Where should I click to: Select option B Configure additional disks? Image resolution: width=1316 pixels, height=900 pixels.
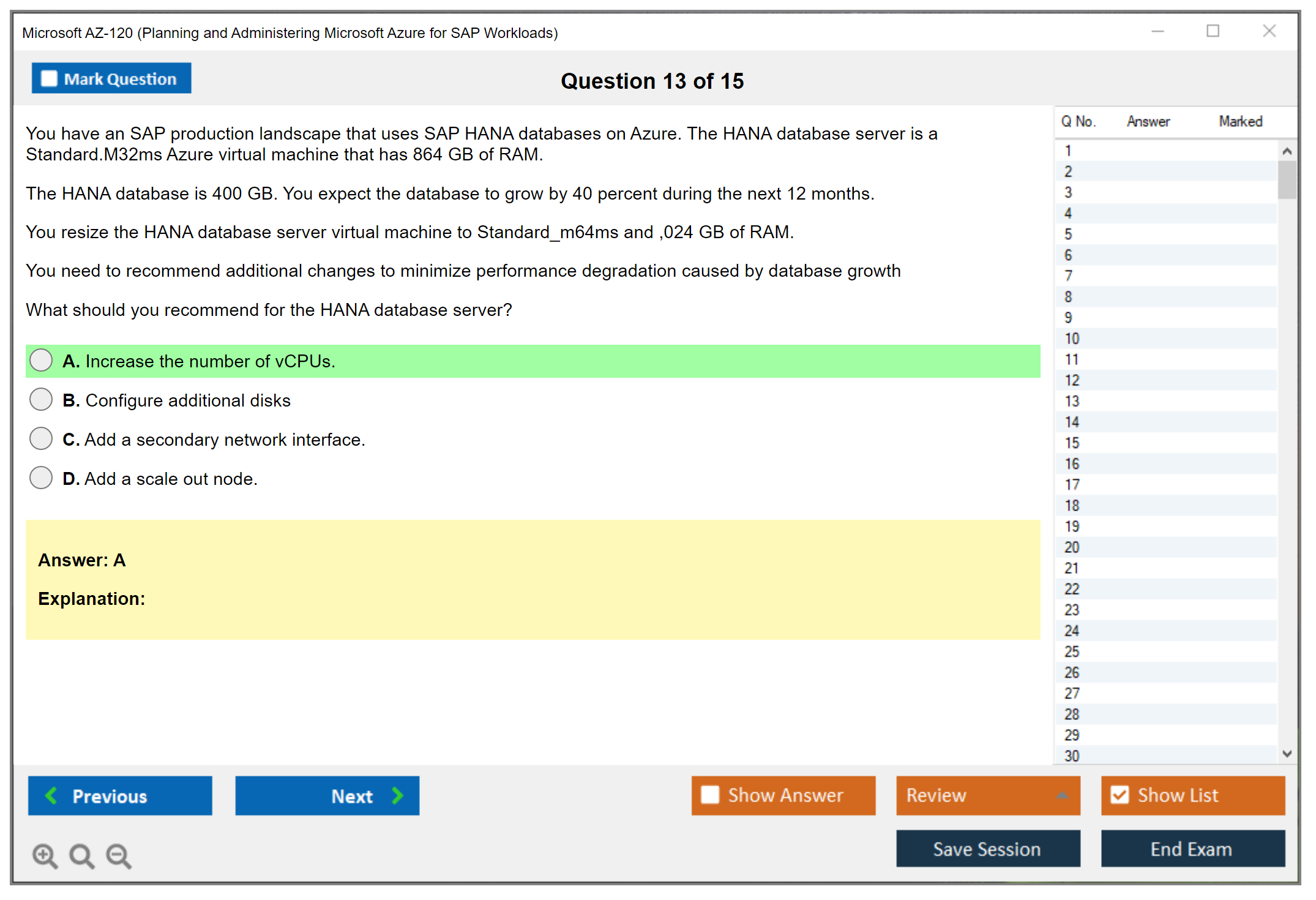click(41, 399)
